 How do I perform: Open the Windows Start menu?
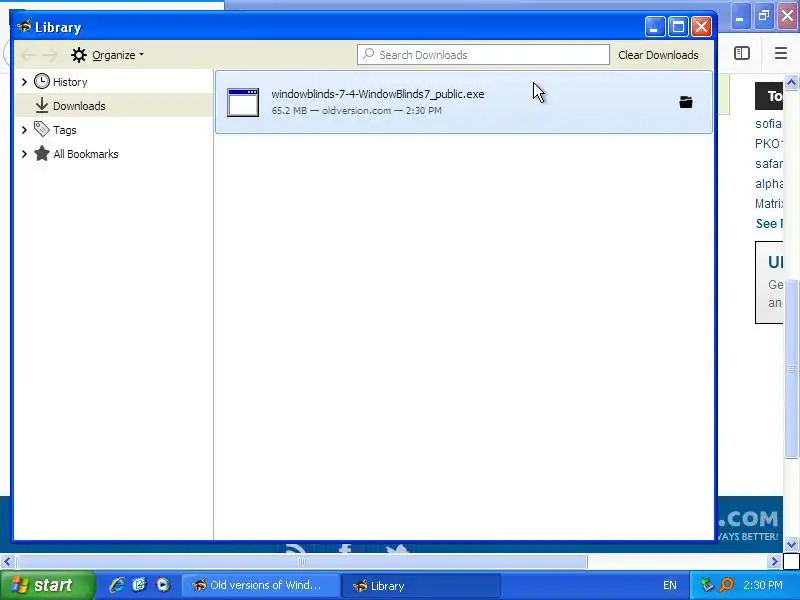click(47, 585)
